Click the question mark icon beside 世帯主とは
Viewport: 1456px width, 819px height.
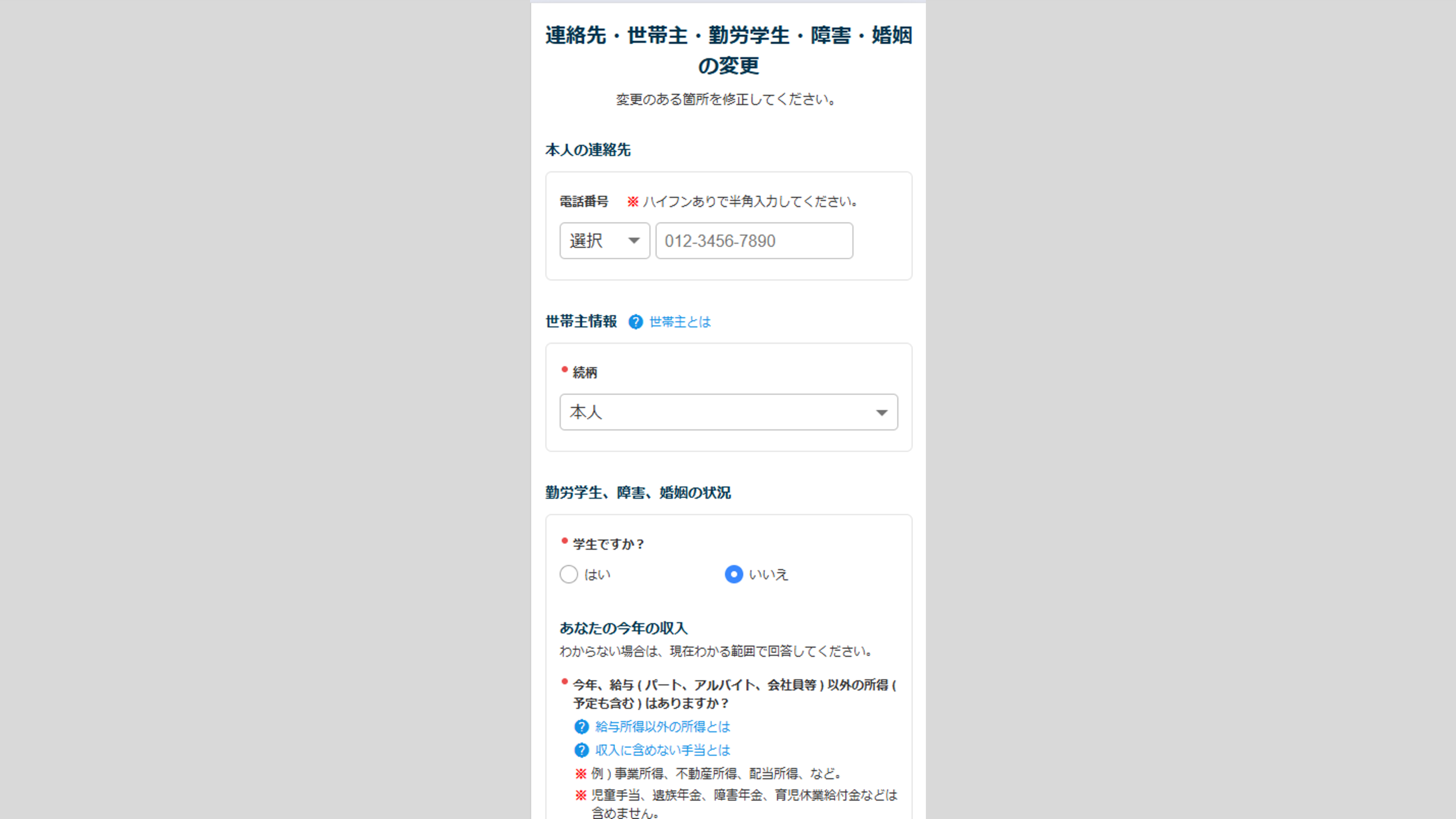click(x=635, y=322)
